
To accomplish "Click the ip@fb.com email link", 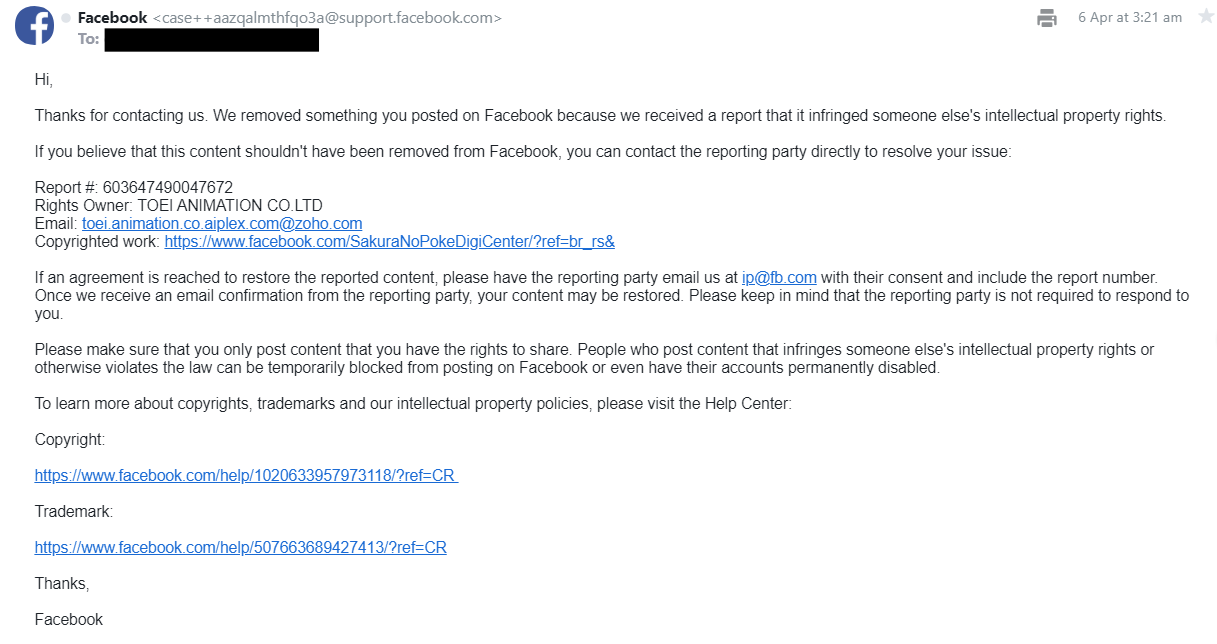I will (x=779, y=278).
